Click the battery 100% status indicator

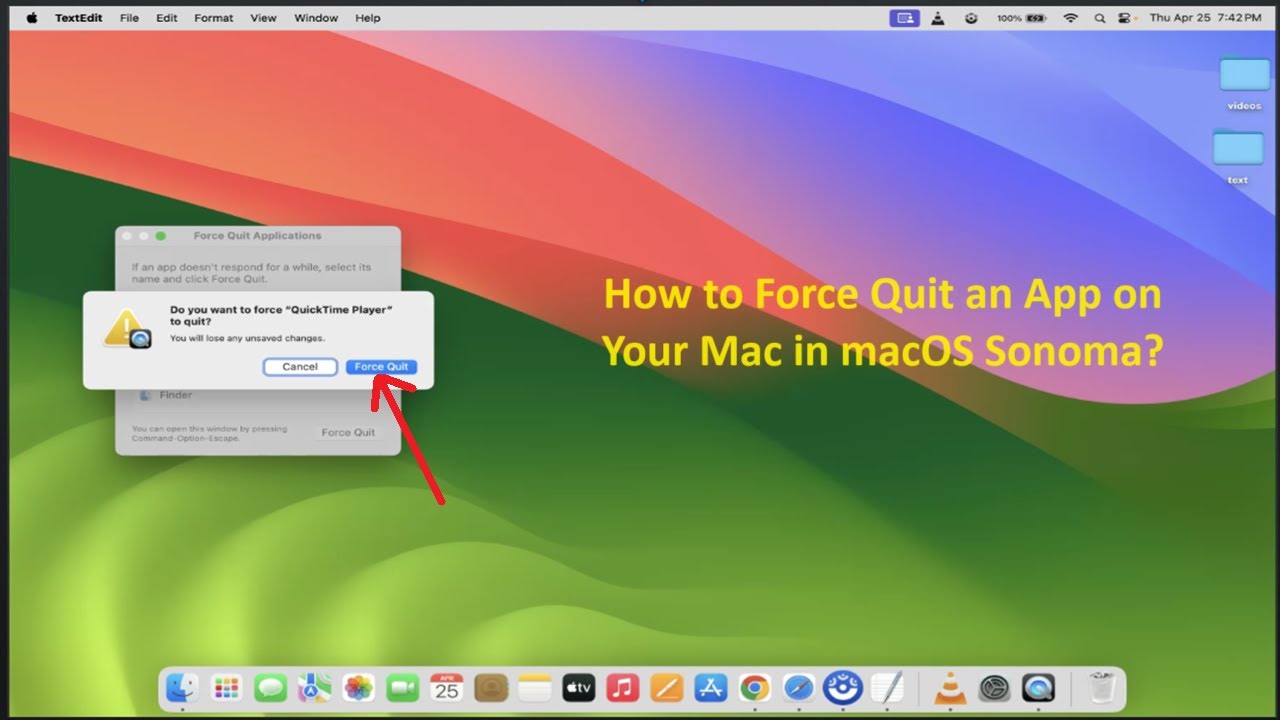click(x=1020, y=18)
